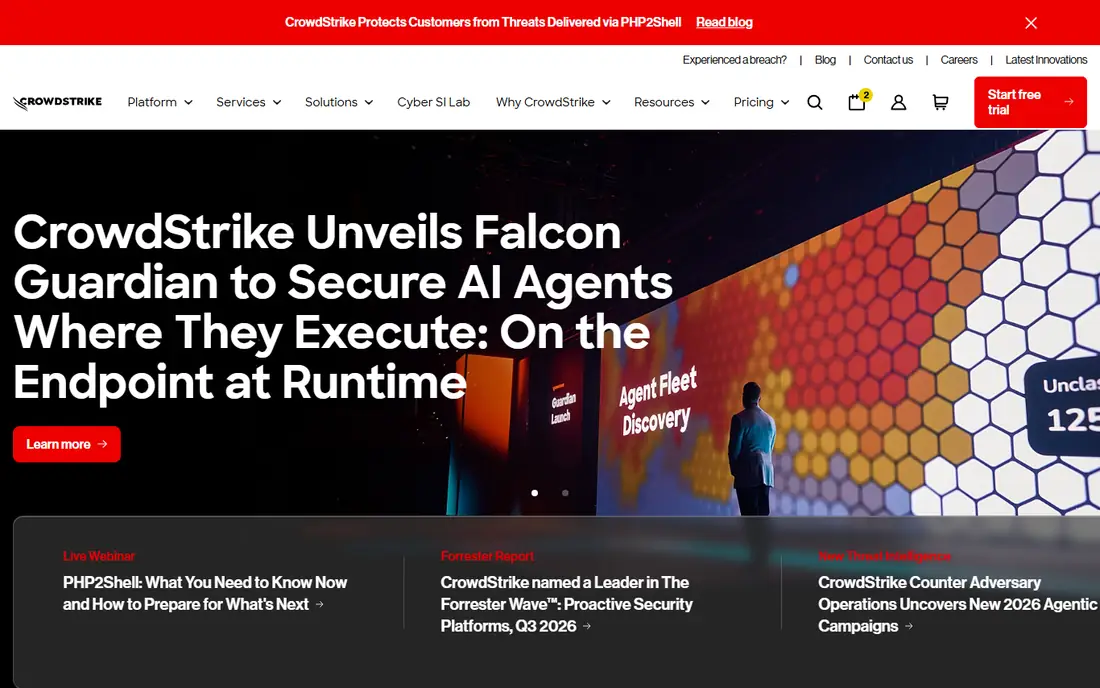Dismiss the red announcement banner
Screen dimensions: 1100x688
(x=1031, y=22)
